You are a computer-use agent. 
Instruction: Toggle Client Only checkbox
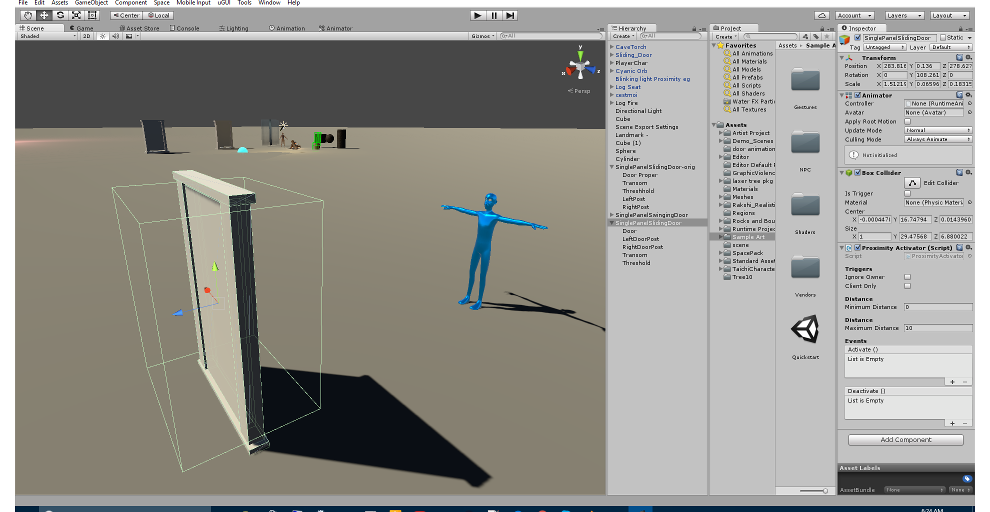click(x=907, y=285)
